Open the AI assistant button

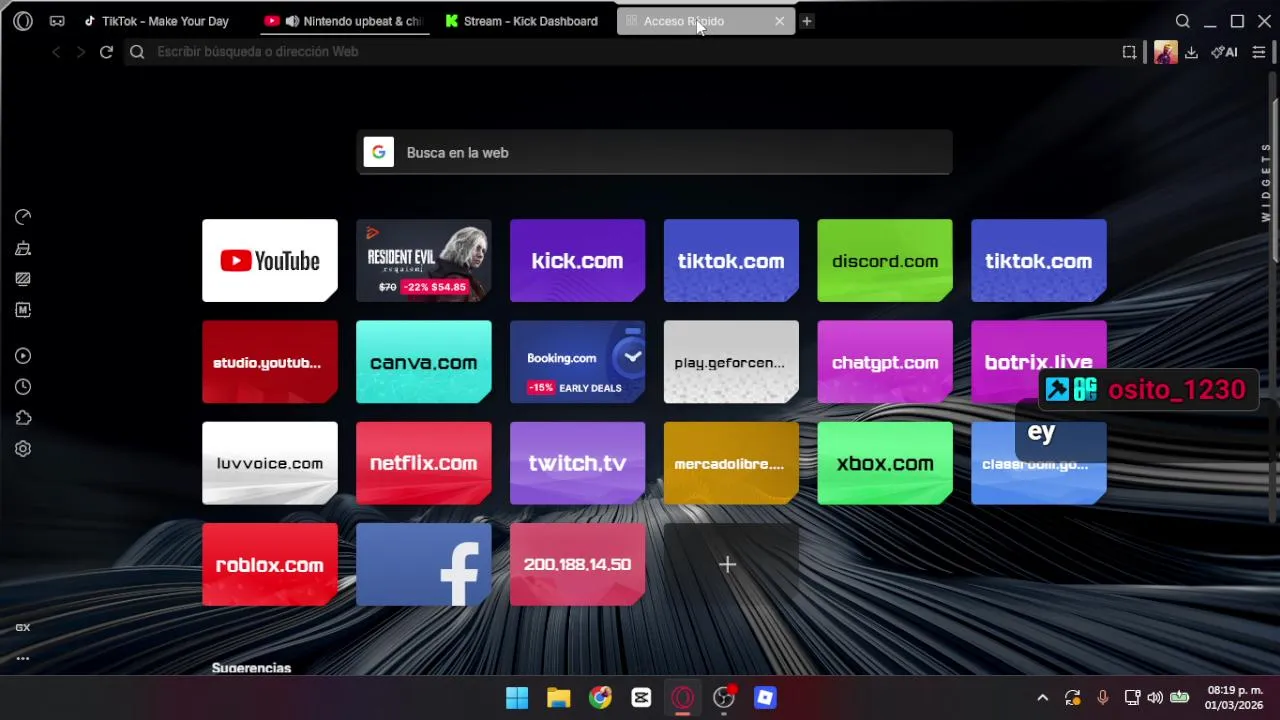pyautogui.click(x=1224, y=52)
